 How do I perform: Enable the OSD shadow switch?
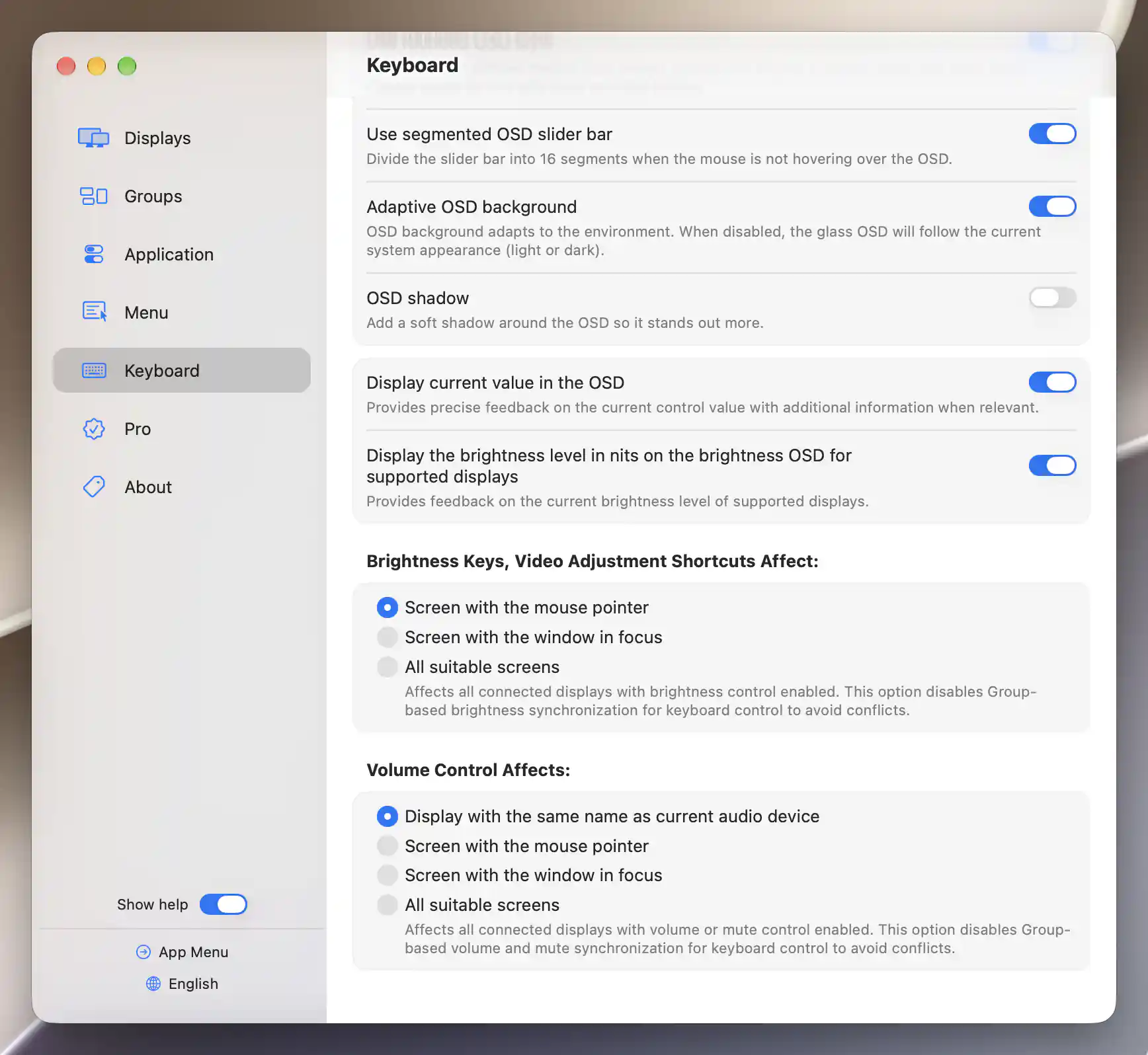[1052, 297]
